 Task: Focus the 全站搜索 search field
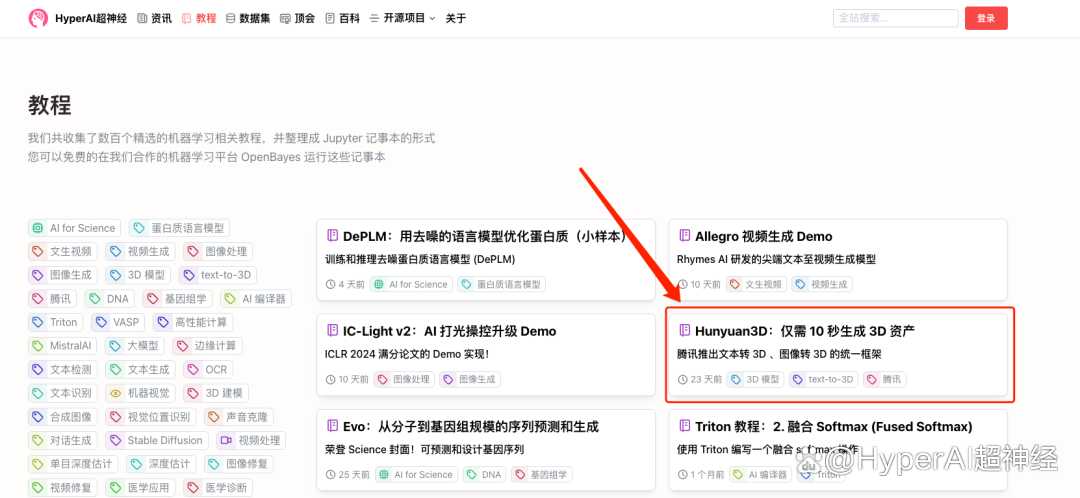(x=895, y=19)
